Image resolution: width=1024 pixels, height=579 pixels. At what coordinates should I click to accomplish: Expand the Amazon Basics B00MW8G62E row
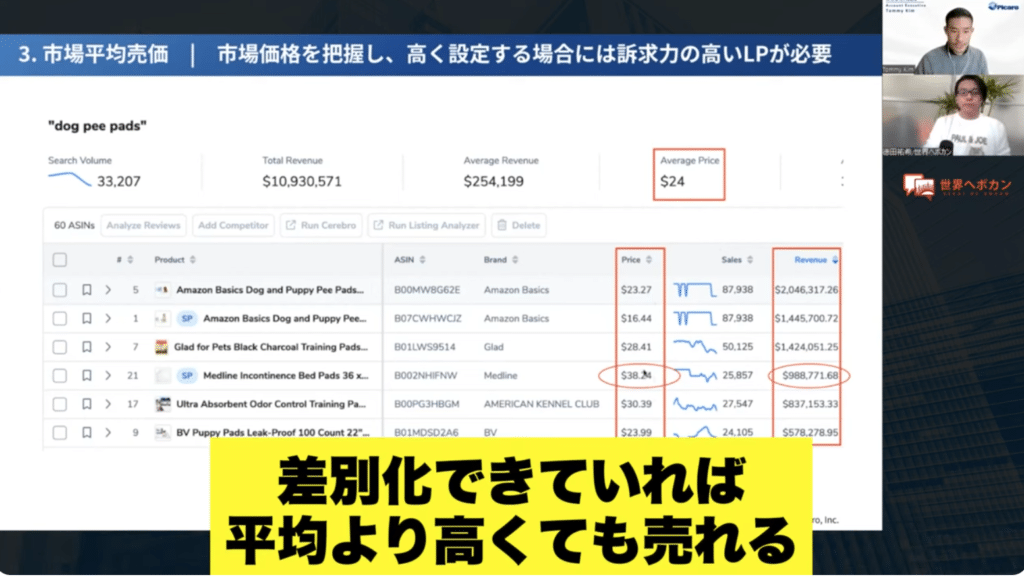[x=108, y=290]
